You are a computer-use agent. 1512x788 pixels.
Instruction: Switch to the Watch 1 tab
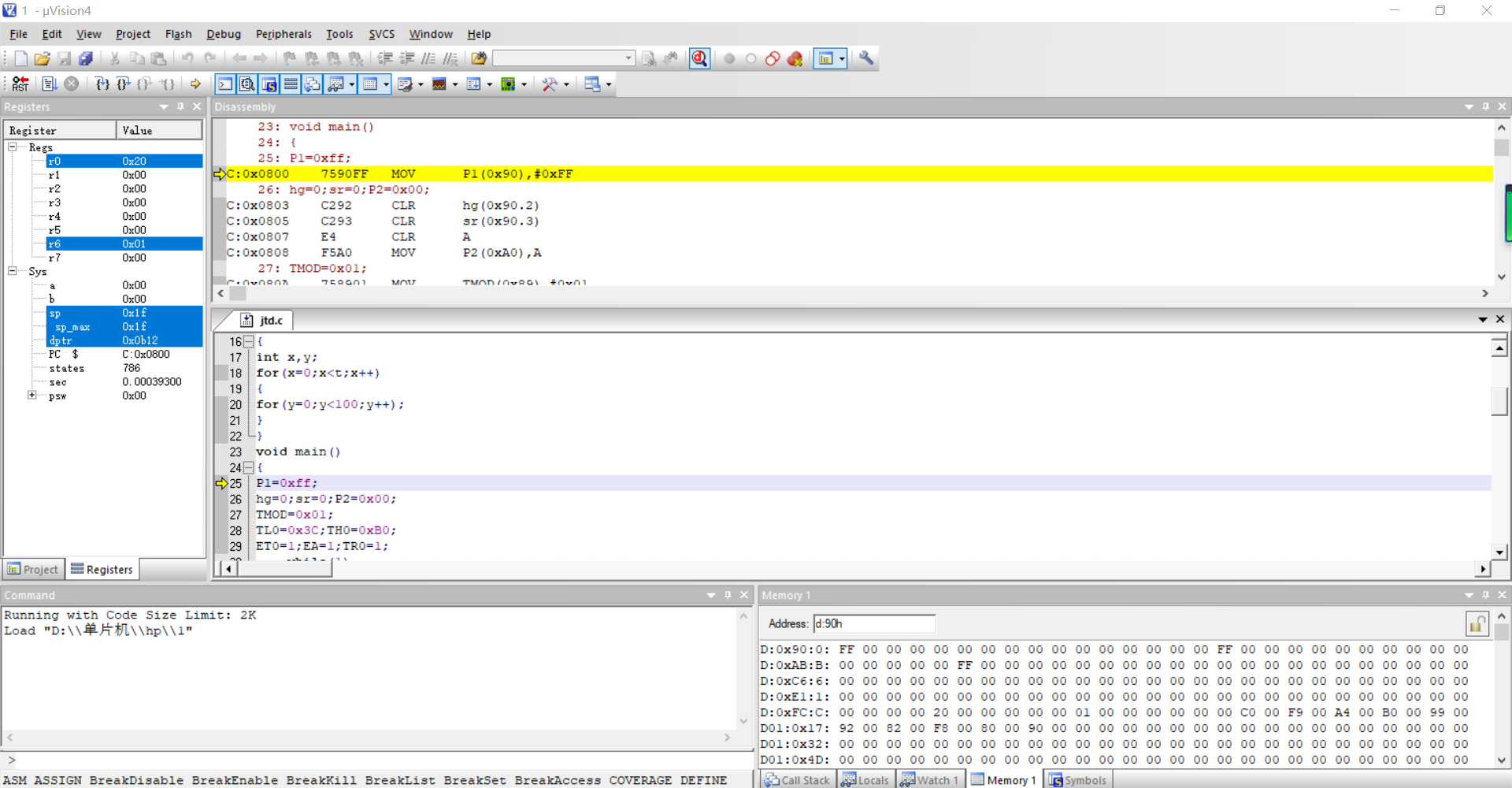(x=929, y=779)
